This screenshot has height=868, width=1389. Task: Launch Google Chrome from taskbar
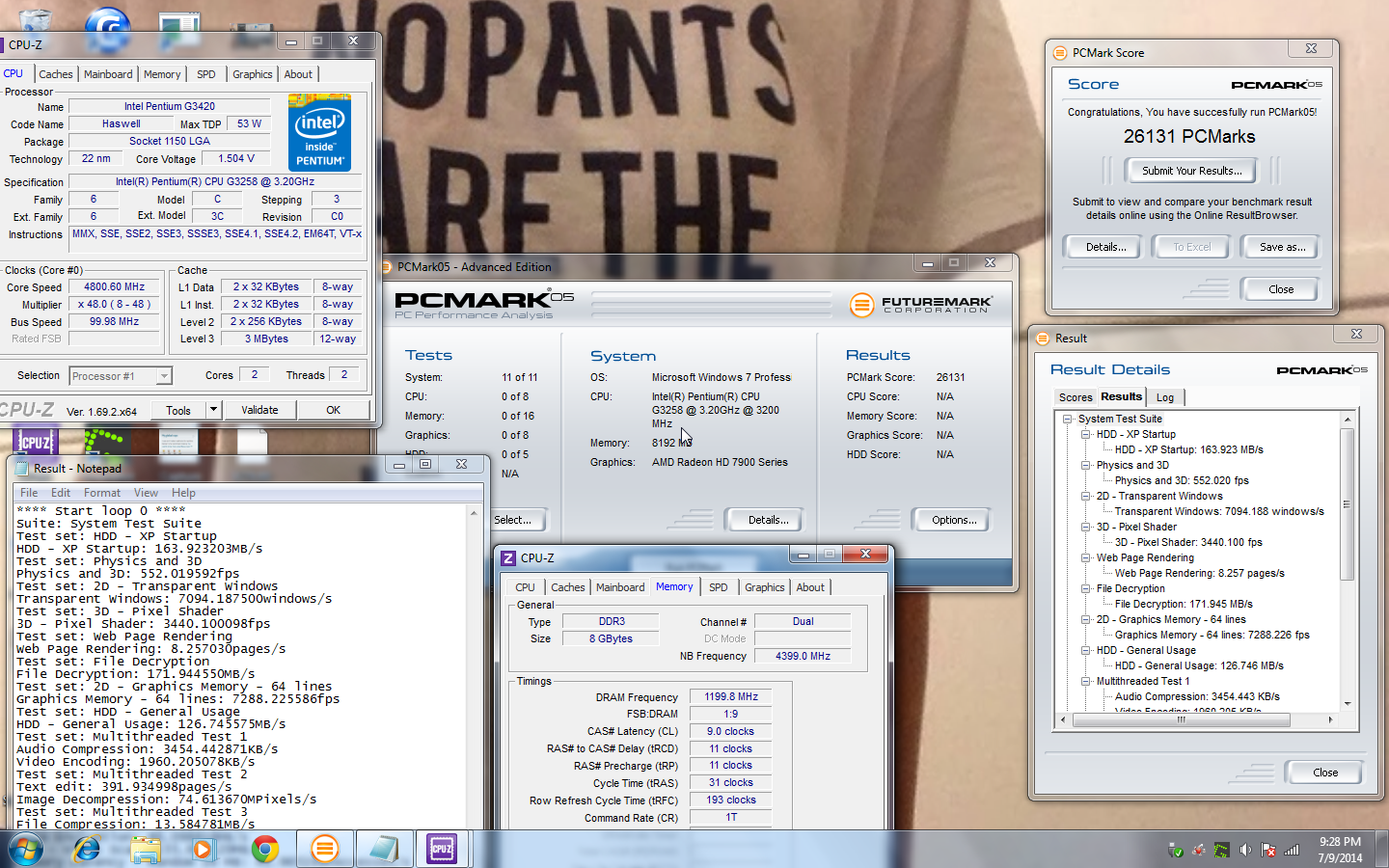click(264, 849)
